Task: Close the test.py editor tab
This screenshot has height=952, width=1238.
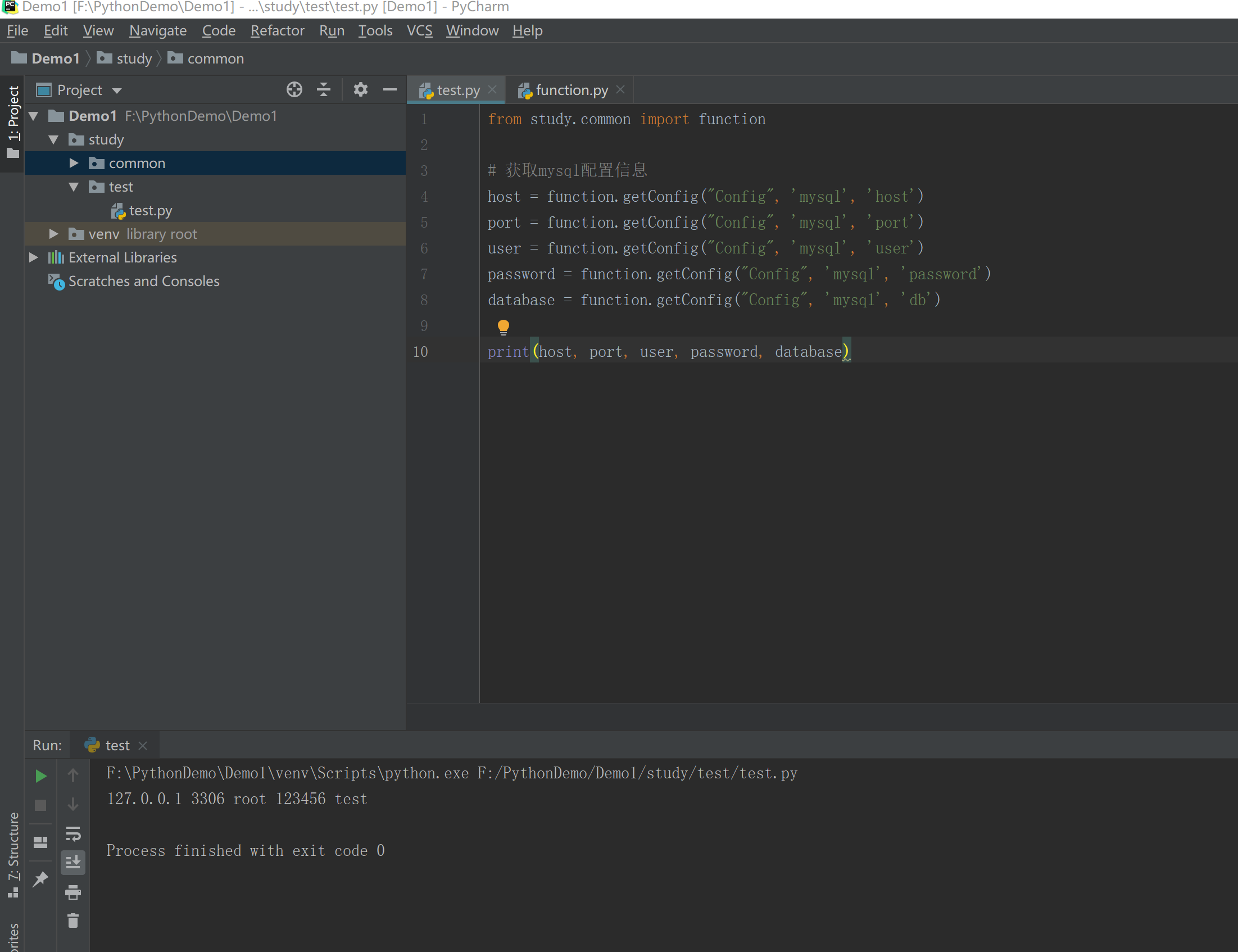Action: 492,89
